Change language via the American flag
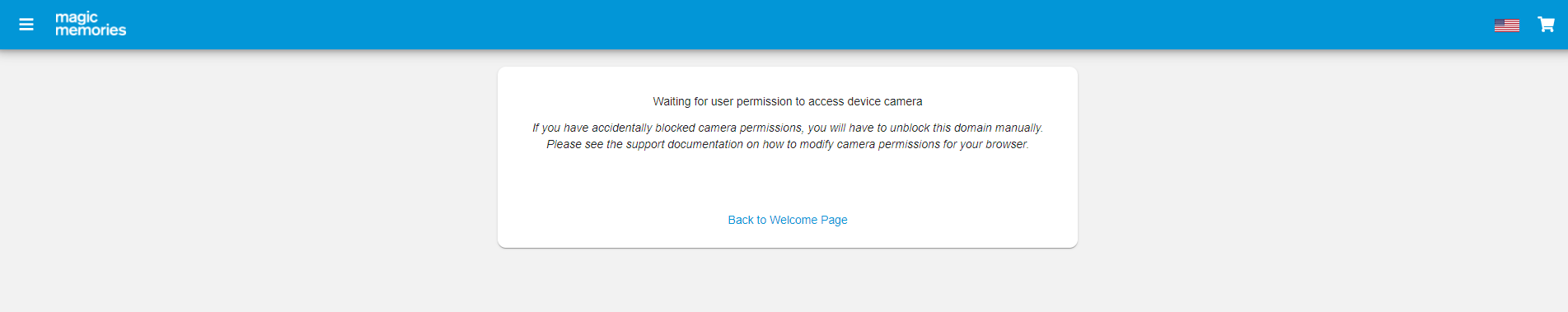 pyautogui.click(x=1506, y=26)
